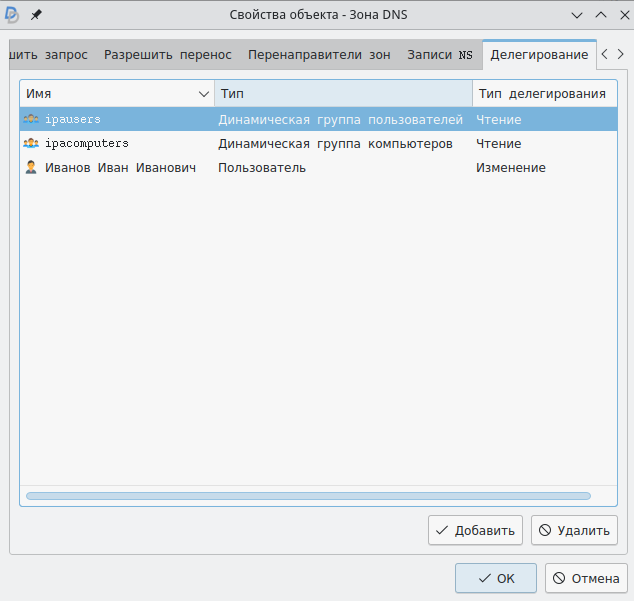634x601 pixels.
Task: Click the user icon for Иванов Иван Иванович
Action: [31, 168]
